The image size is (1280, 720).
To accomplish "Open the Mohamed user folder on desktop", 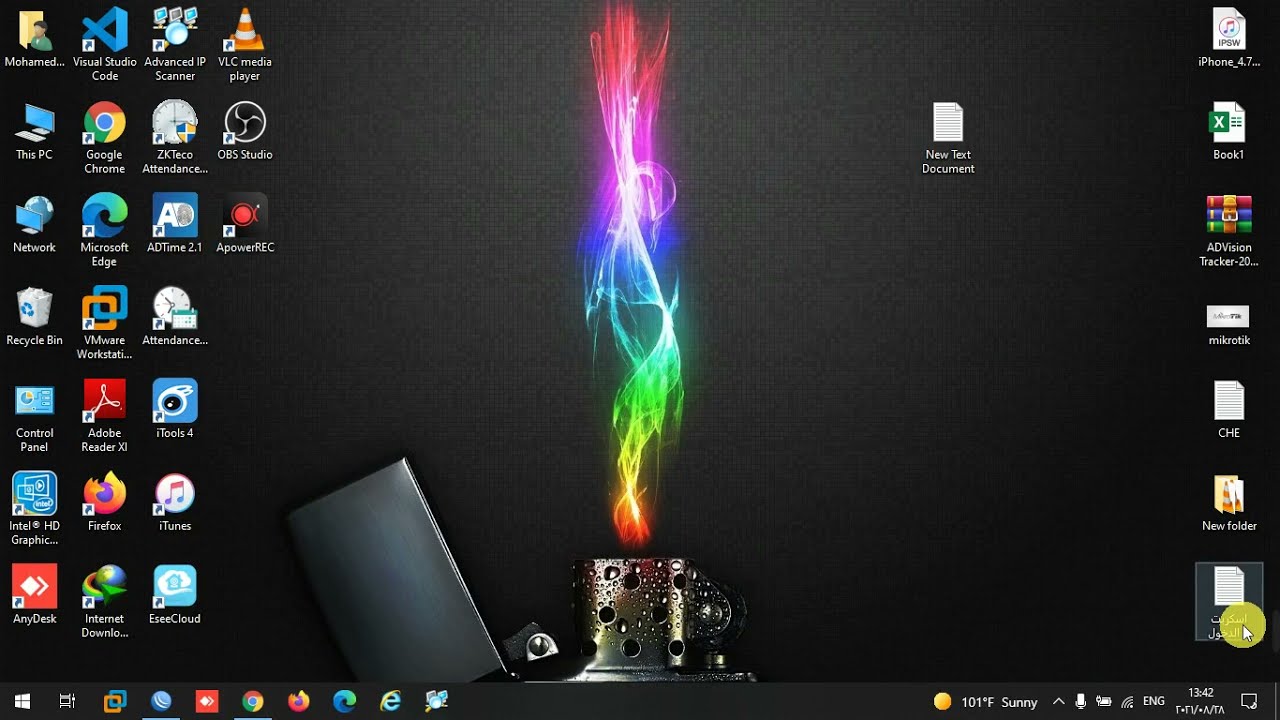I will click(x=34, y=39).
